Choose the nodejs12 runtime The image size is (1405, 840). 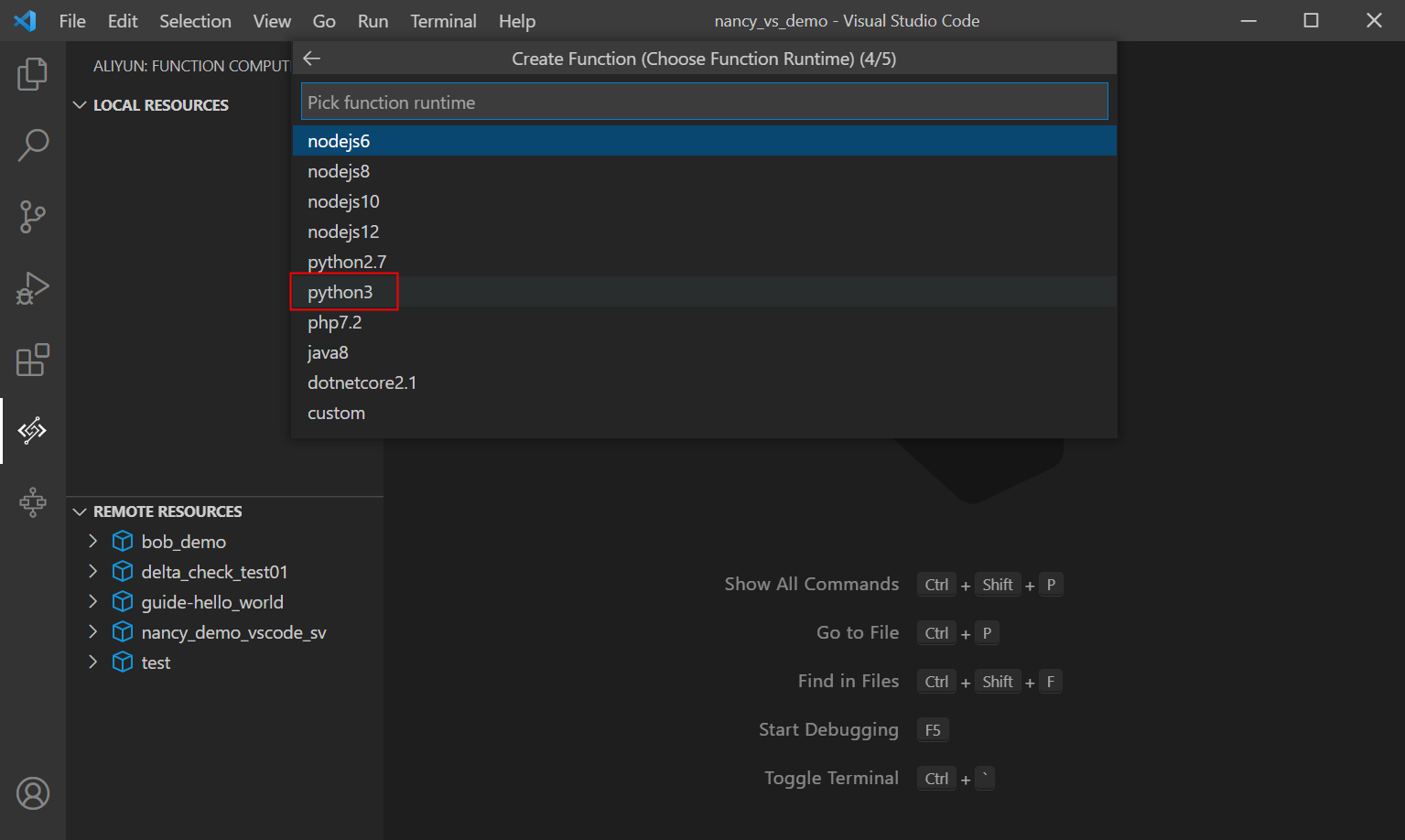pyautogui.click(x=704, y=232)
